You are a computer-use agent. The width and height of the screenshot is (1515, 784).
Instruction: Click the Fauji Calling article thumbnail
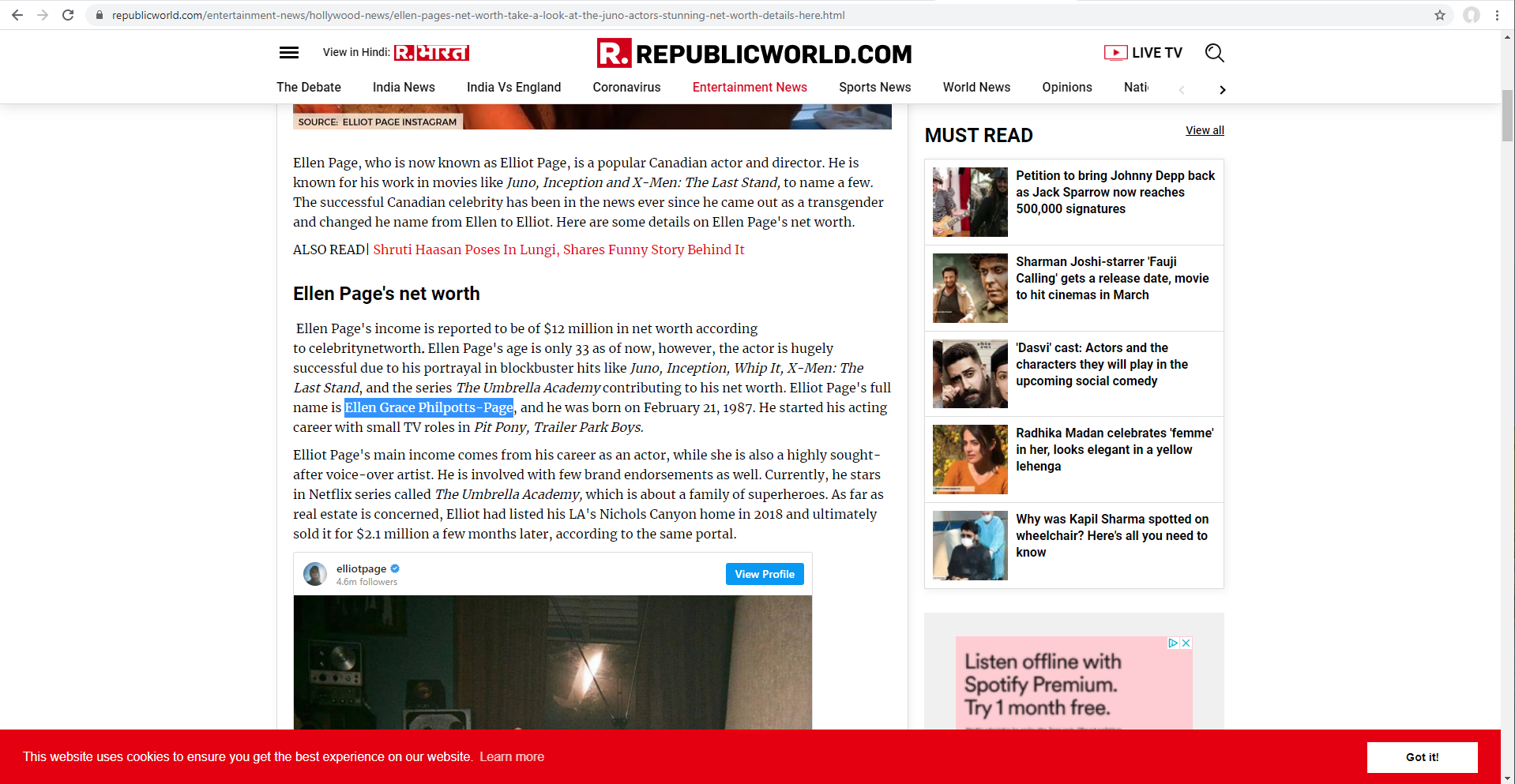pos(970,288)
